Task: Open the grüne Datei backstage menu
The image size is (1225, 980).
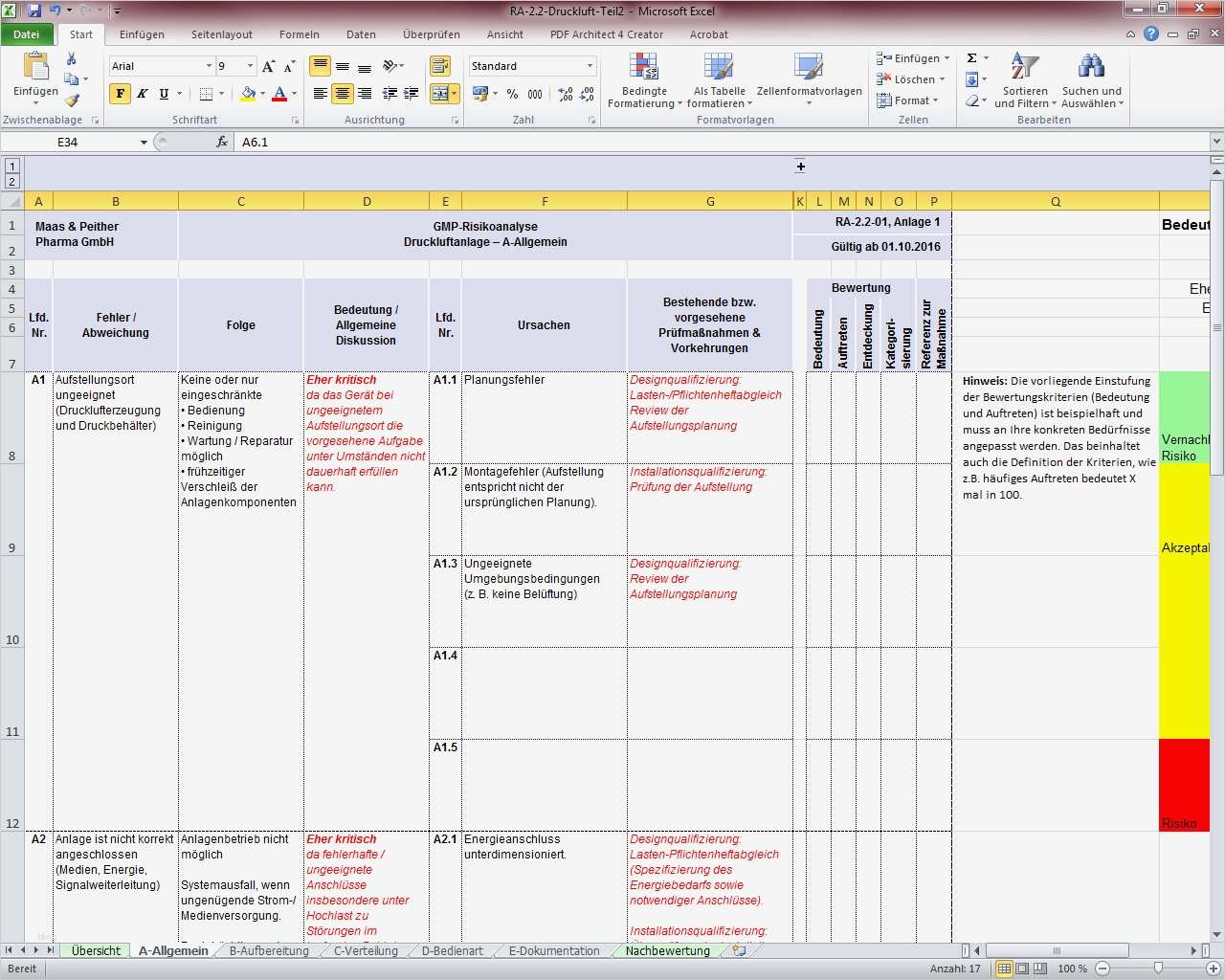Action: tap(27, 33)
